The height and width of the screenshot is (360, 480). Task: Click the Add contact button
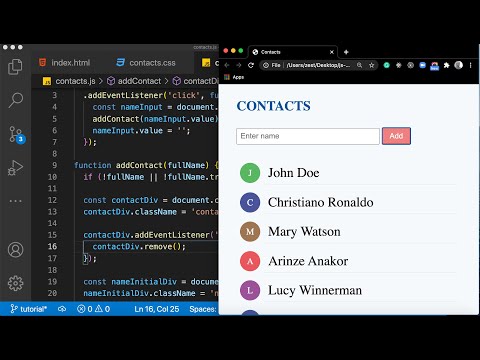[x=396, y=136]
